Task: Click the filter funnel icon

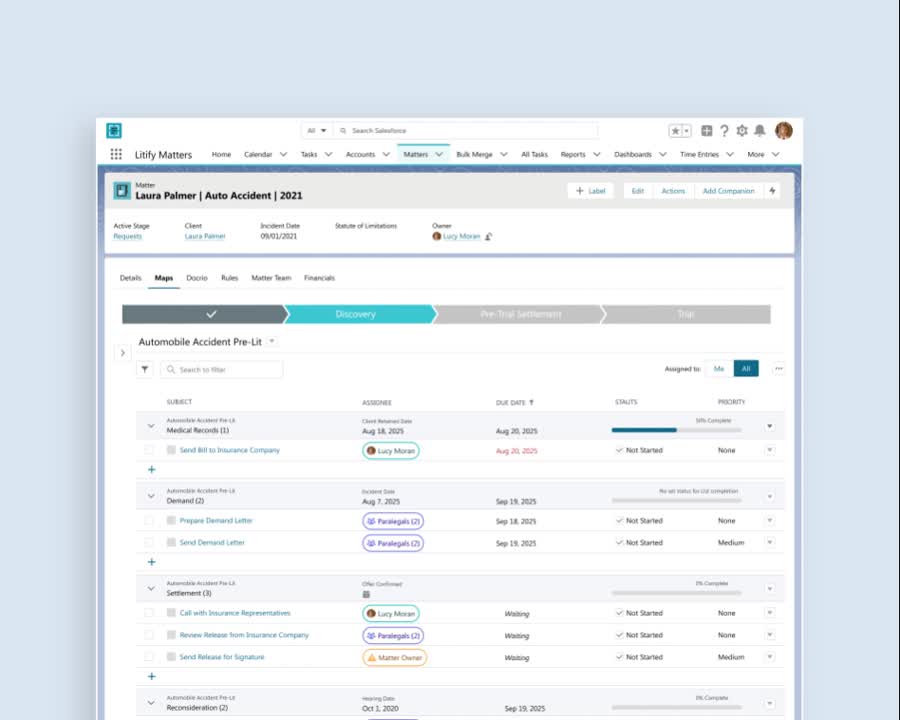Action: [x=145, y=369]
